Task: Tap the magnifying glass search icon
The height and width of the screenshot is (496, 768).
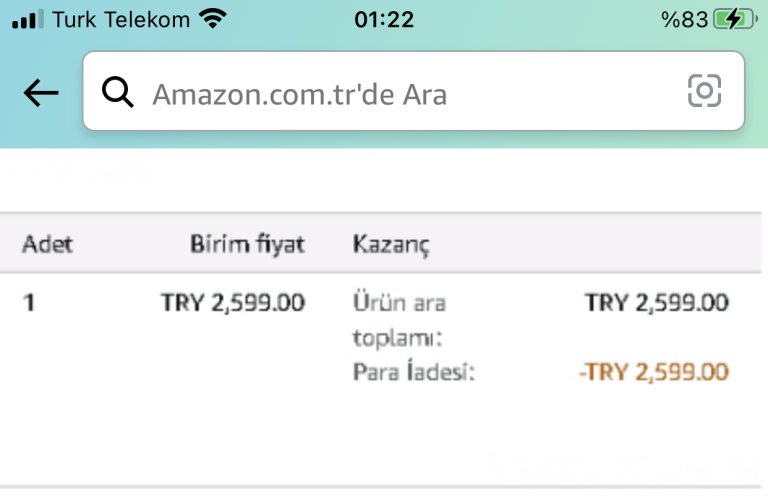Action: (118, 92)
